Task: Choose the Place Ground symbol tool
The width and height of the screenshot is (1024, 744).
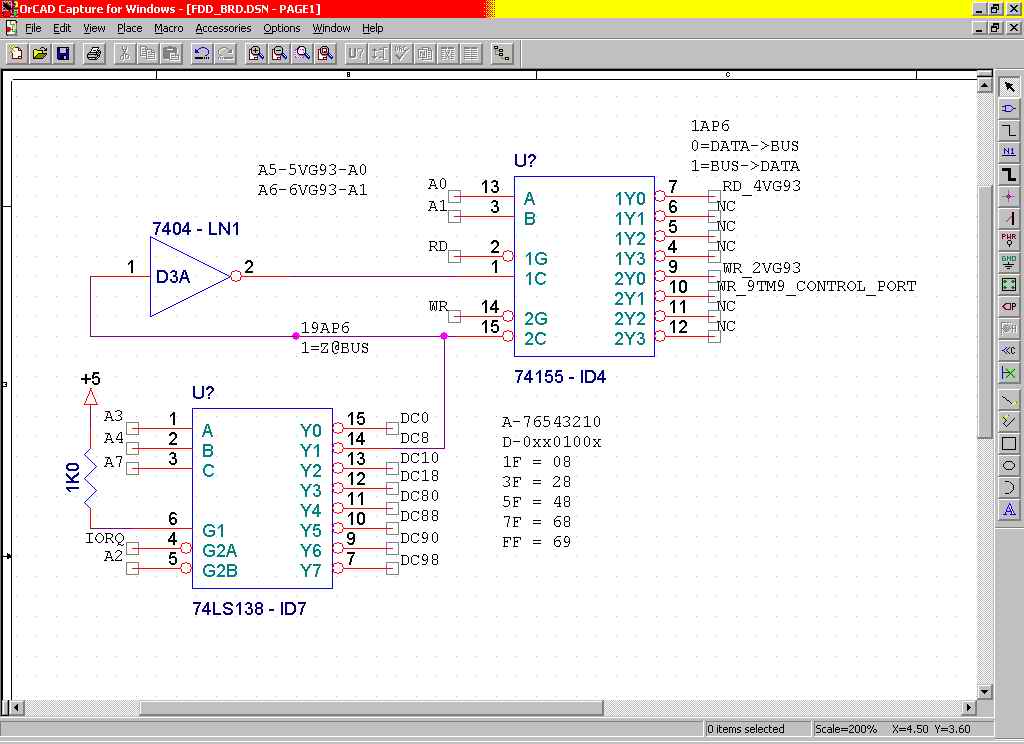Action: (x=1009, y=262)
